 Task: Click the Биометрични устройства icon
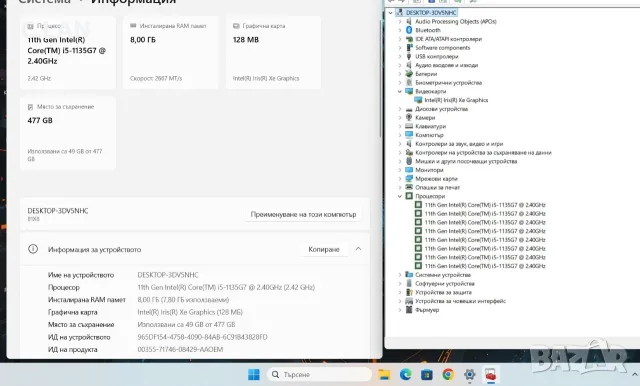point(409,82)
